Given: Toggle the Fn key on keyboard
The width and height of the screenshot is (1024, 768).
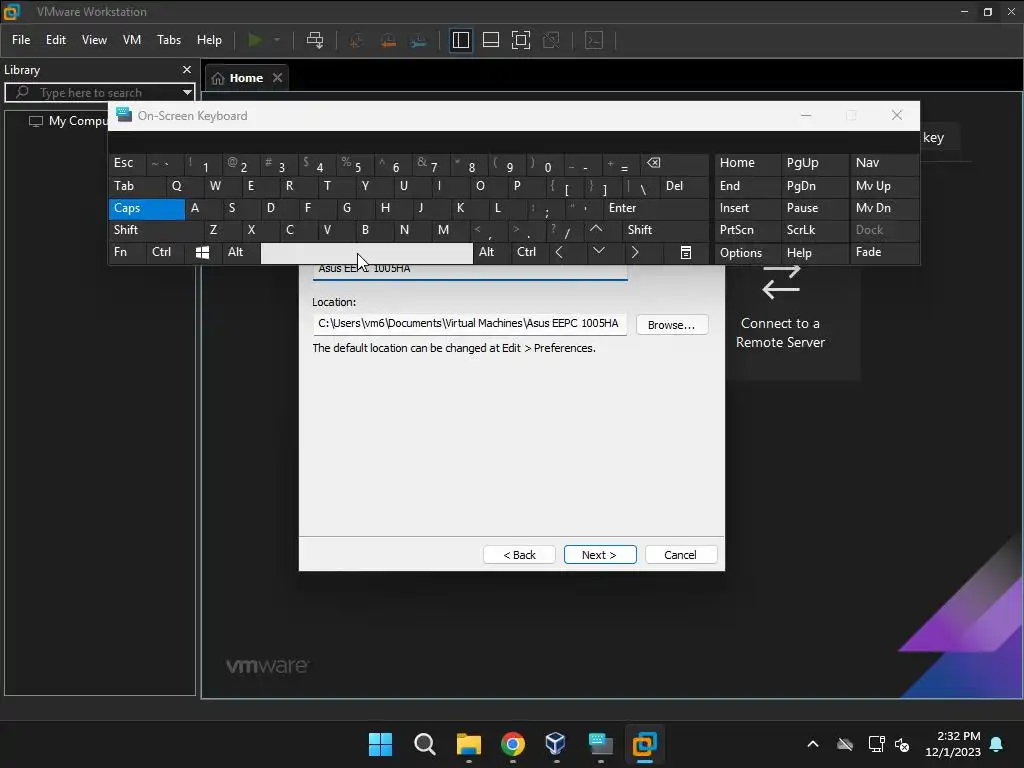Looking at the screenshot, I should pos(127,252).
